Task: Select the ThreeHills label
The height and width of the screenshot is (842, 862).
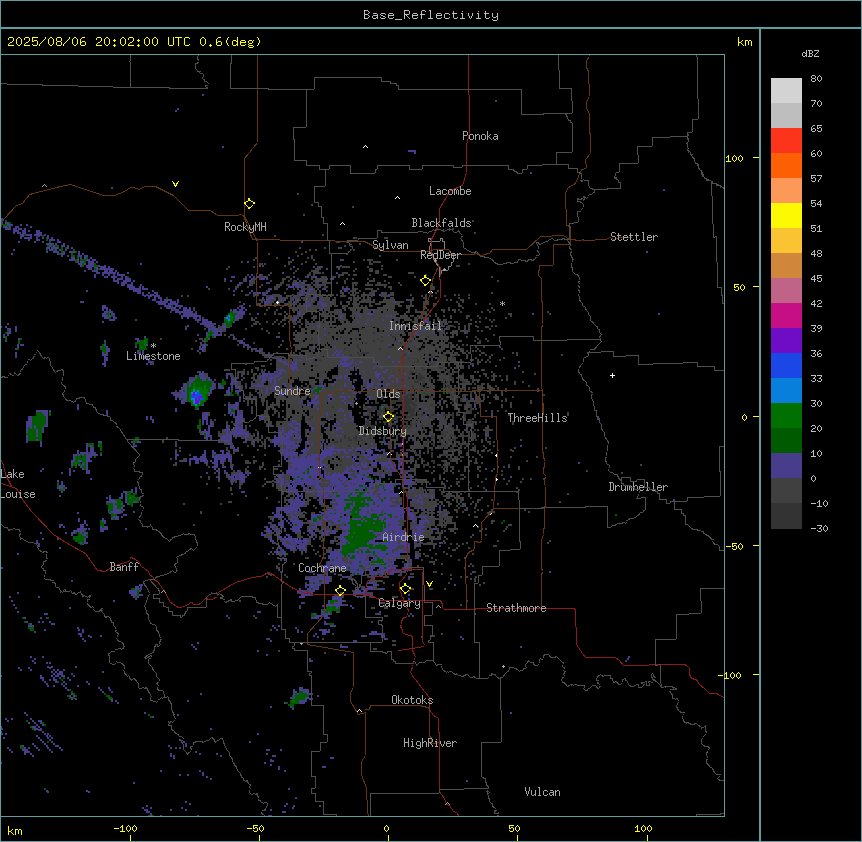Action: click(x=537, y=418)
